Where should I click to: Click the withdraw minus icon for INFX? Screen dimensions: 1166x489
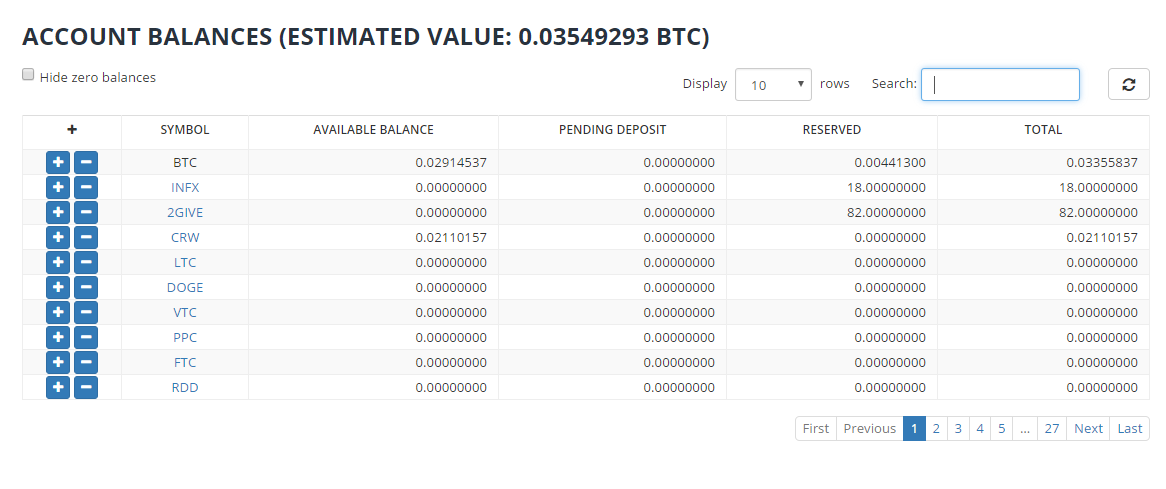[86, 187]
